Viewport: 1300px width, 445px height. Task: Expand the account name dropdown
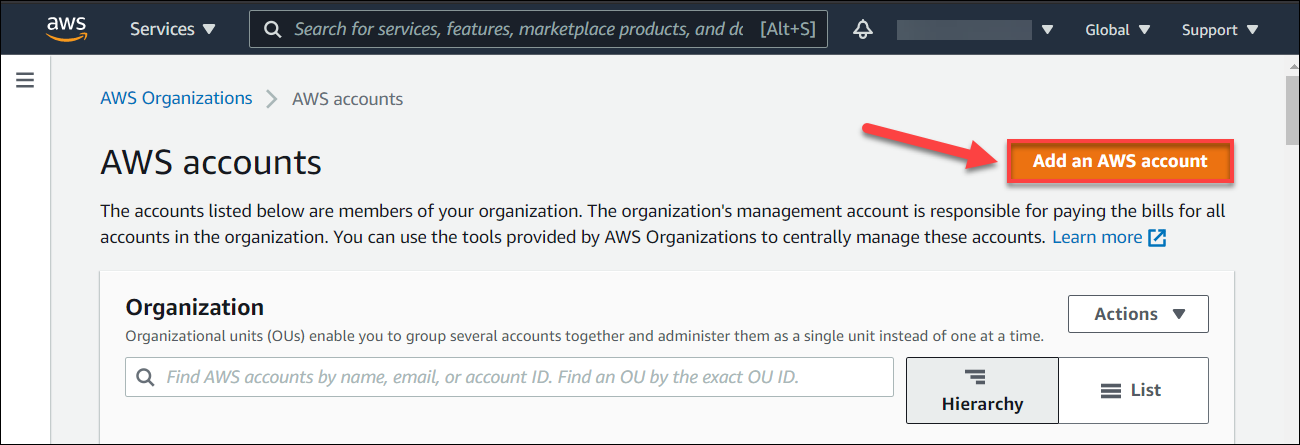975,30
